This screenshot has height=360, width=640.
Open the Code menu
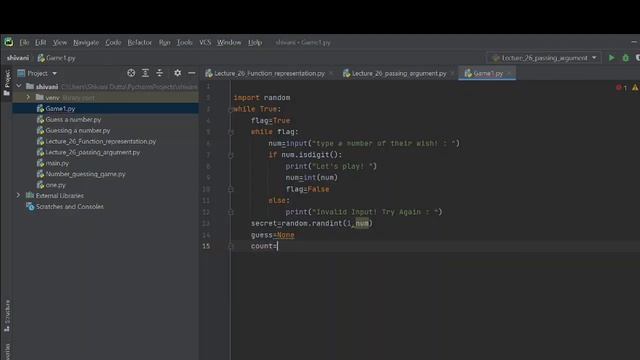point(113,42)
